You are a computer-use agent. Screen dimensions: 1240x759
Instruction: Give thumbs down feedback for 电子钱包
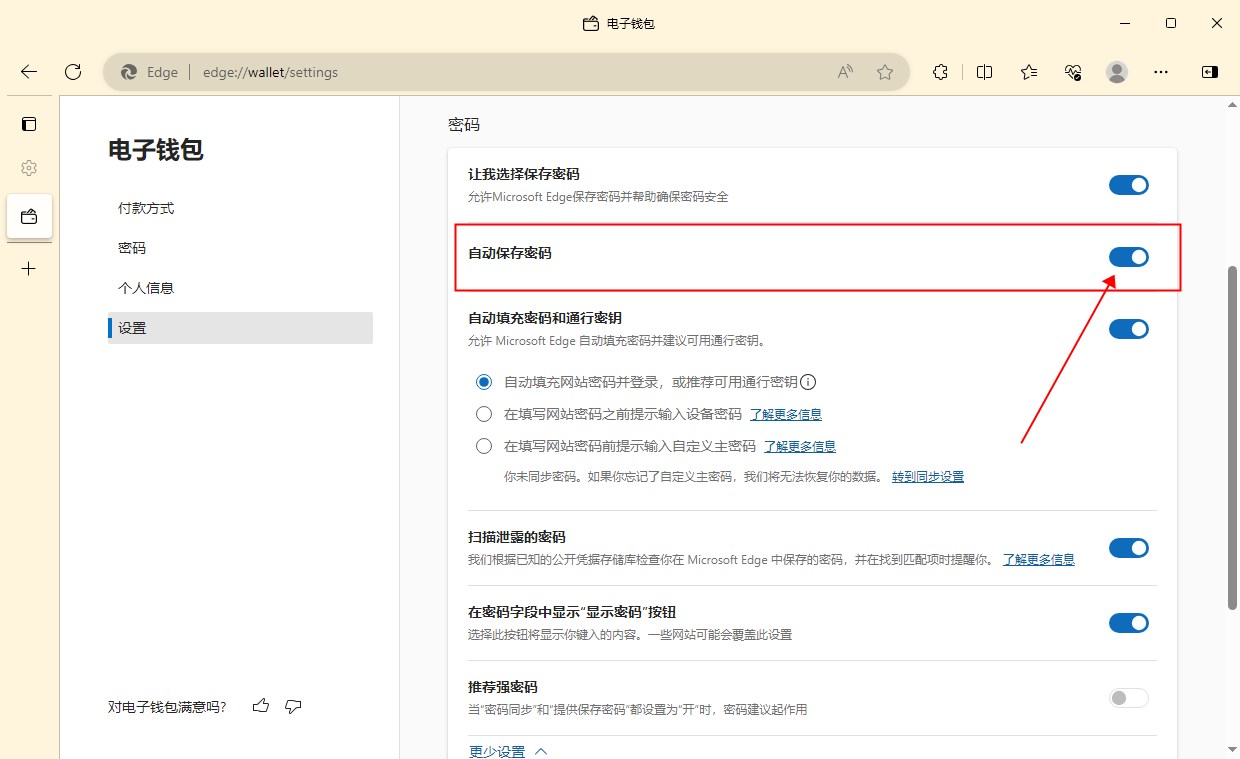(293, 706)
